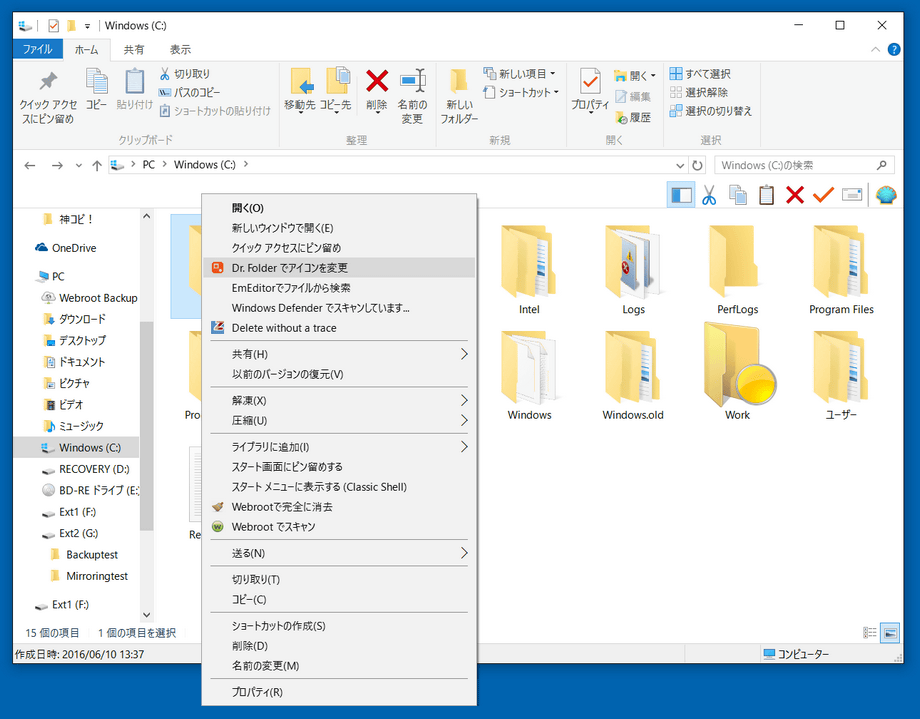Click the ribbon コピー (Copy) icon
The image size is (920, 719).
(96, 82)
